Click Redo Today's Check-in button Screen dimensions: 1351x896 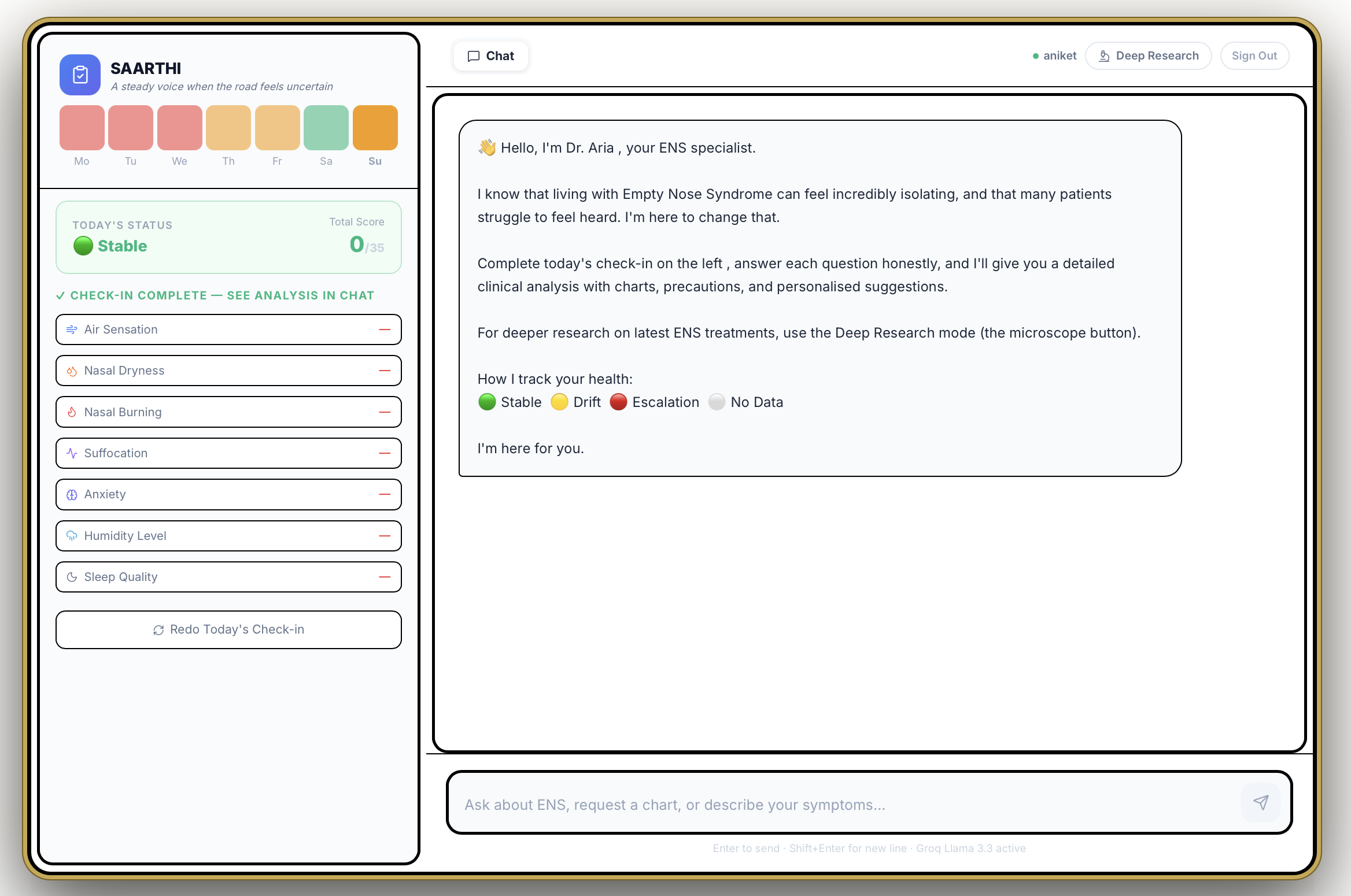[228, 630]
